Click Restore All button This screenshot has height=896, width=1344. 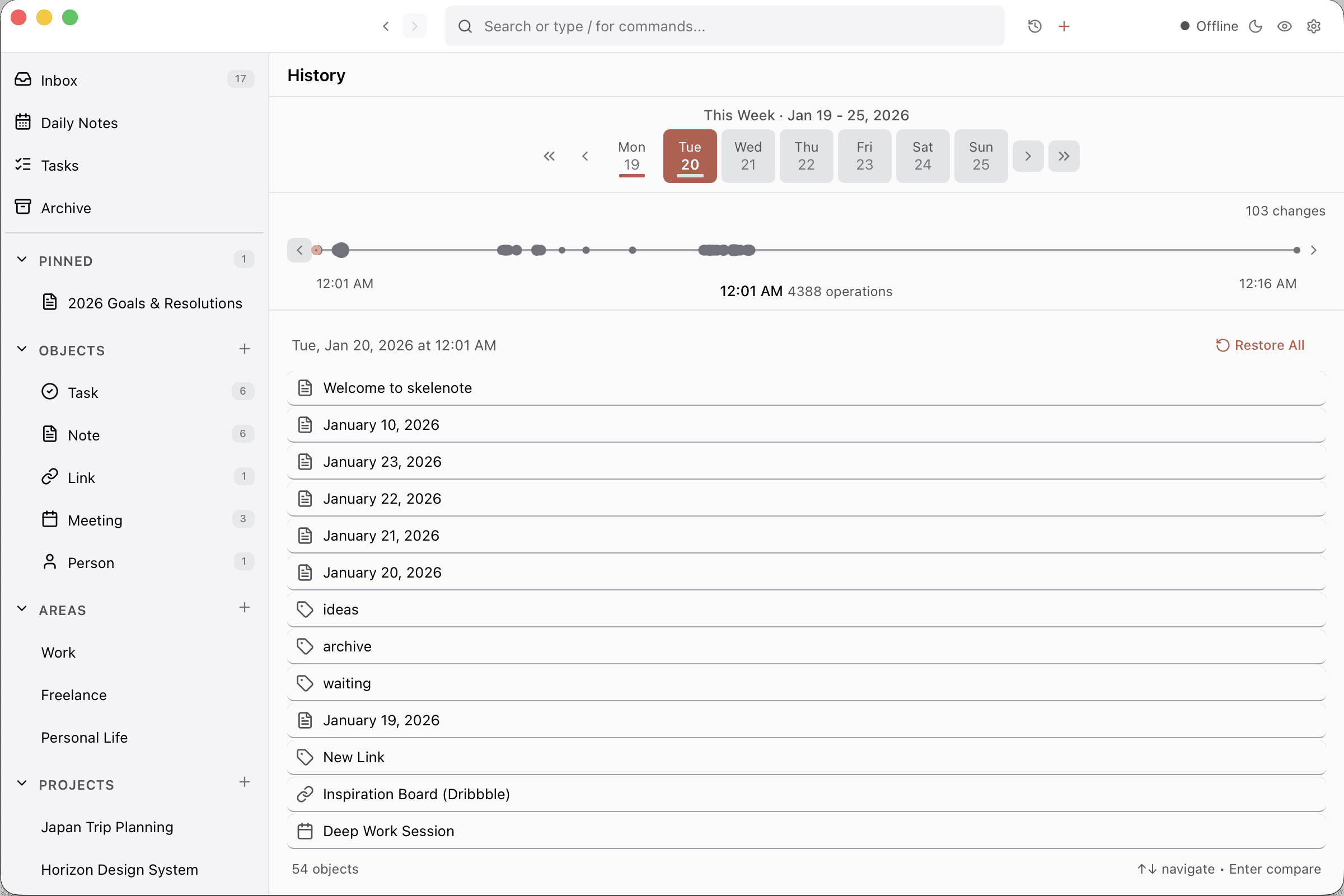(1259, 345)
